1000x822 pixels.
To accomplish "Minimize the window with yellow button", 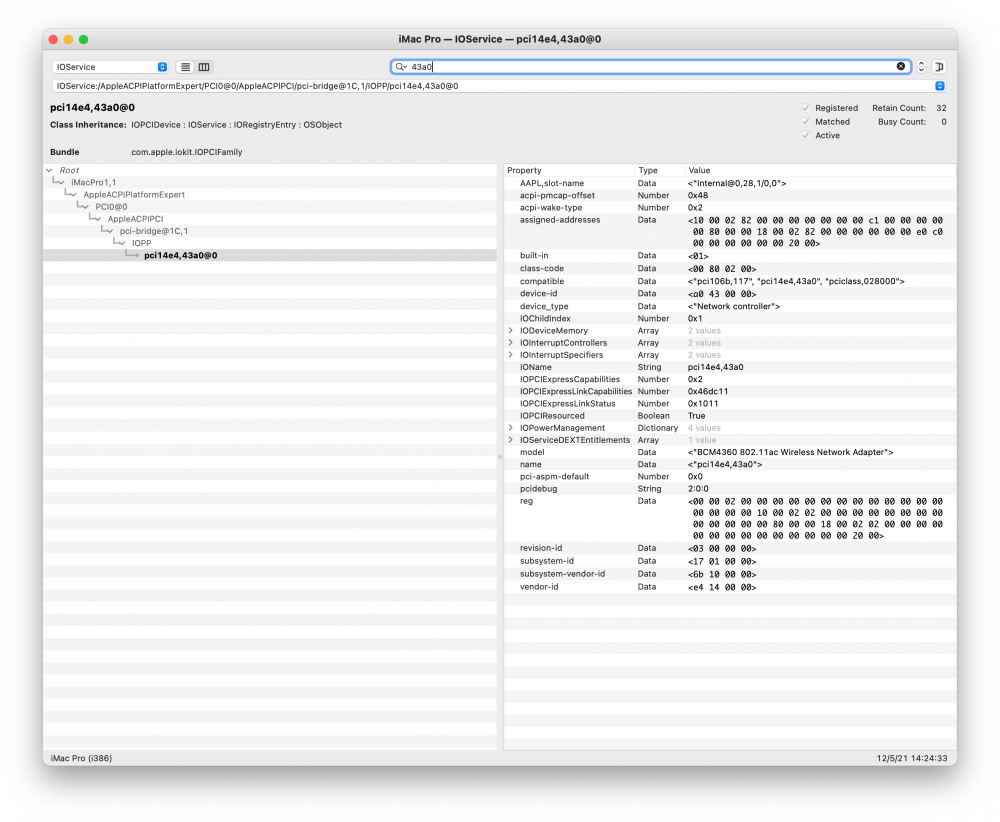I will (x=68, y=40).
